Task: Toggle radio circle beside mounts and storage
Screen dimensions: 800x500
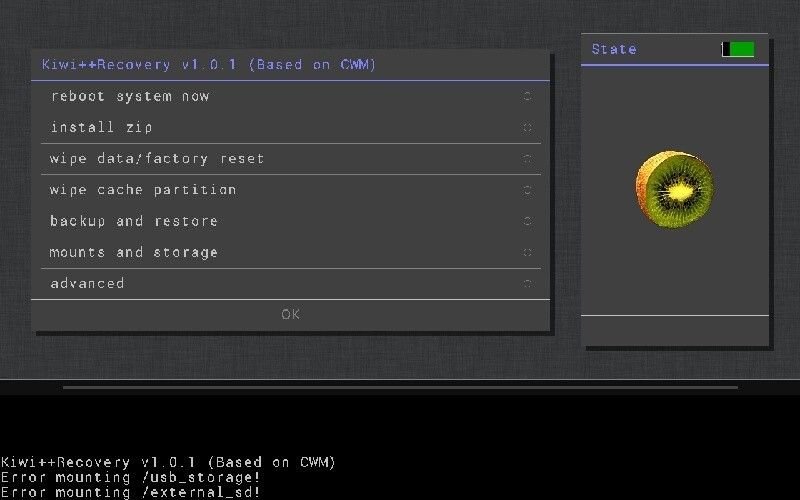Action: click(x=528, y=253)
